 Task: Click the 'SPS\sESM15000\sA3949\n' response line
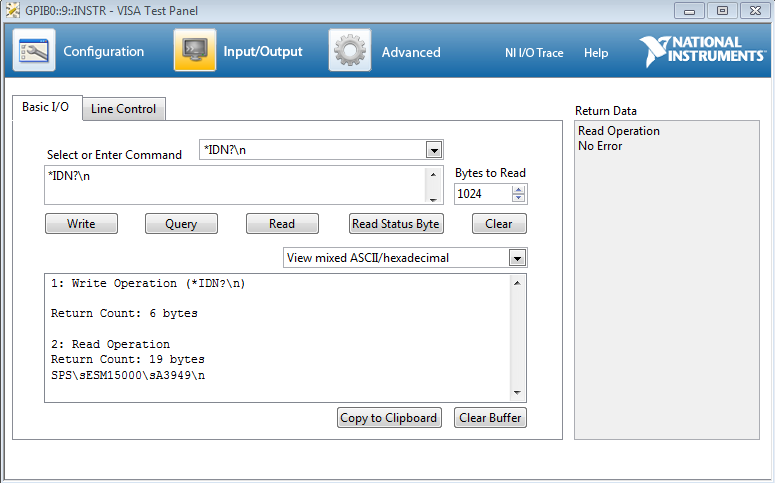(128, 375)
